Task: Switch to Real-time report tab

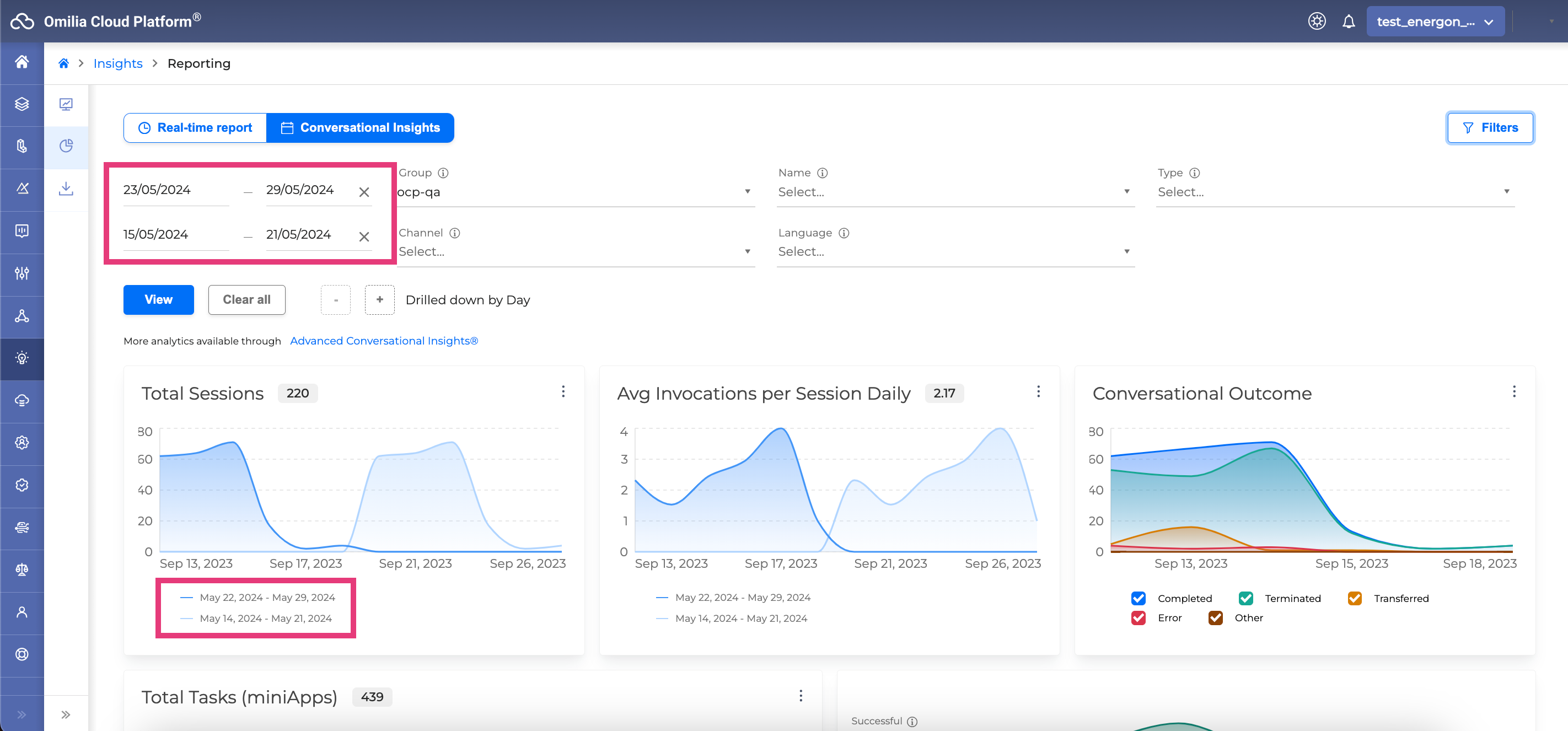Action: click(195, 128)
